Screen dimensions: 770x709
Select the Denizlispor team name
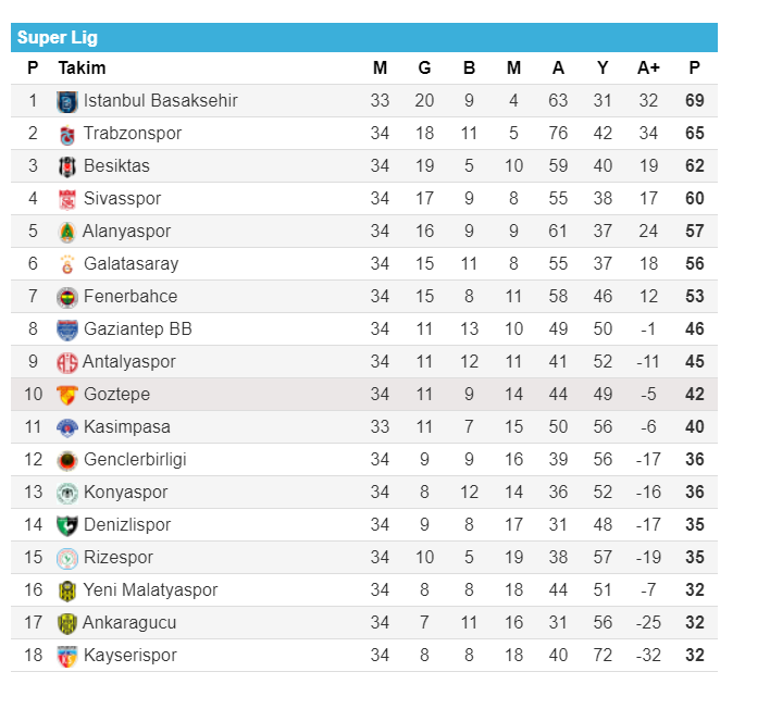[127, 525]
